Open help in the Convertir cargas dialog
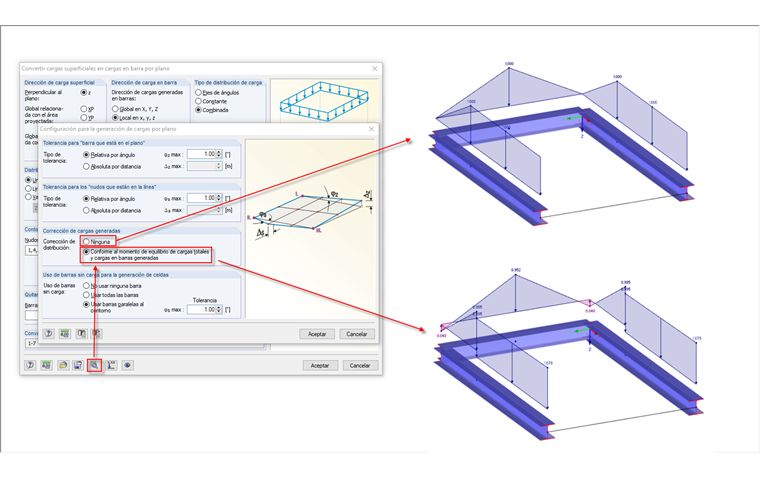Image resolution: width=760 pixels, height=479 pixels. tap(30, 365)
